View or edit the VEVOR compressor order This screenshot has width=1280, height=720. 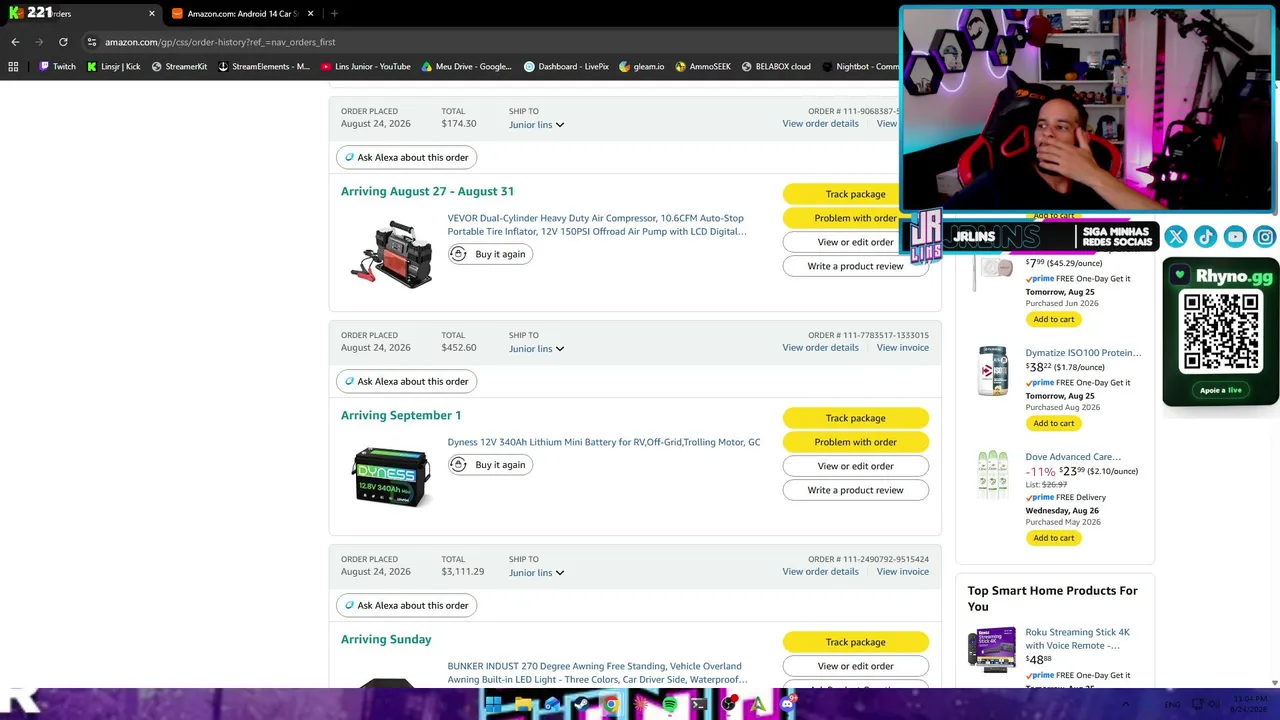(x=855, y=242)
